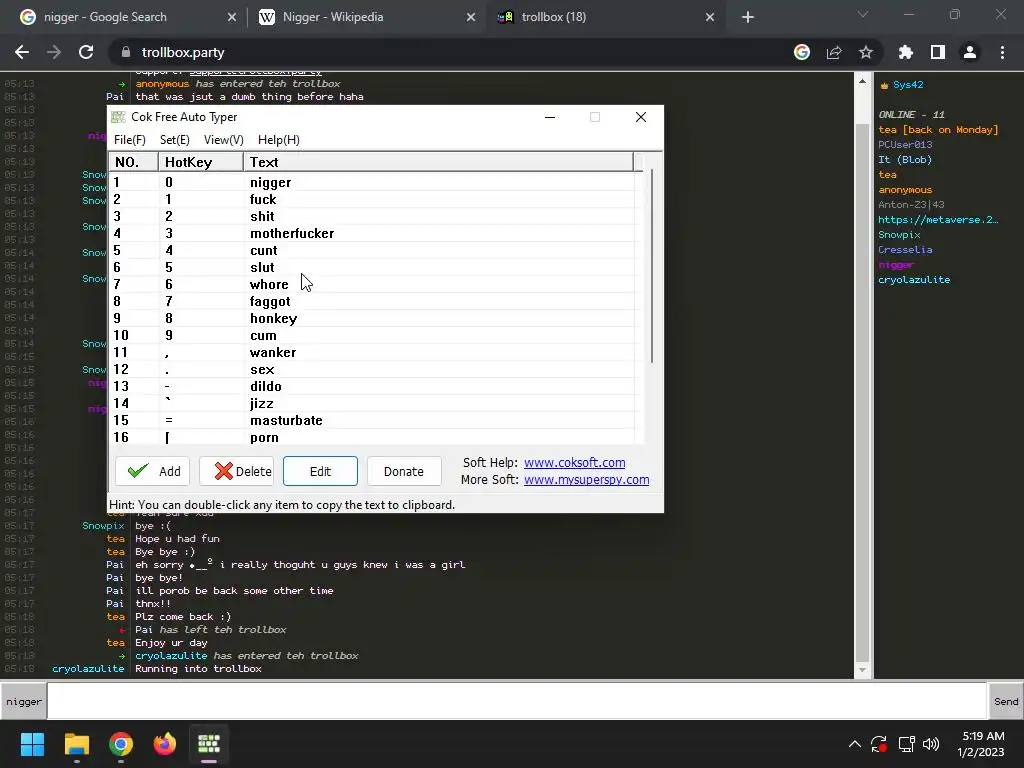Open the network tray icon

point(906,744)
